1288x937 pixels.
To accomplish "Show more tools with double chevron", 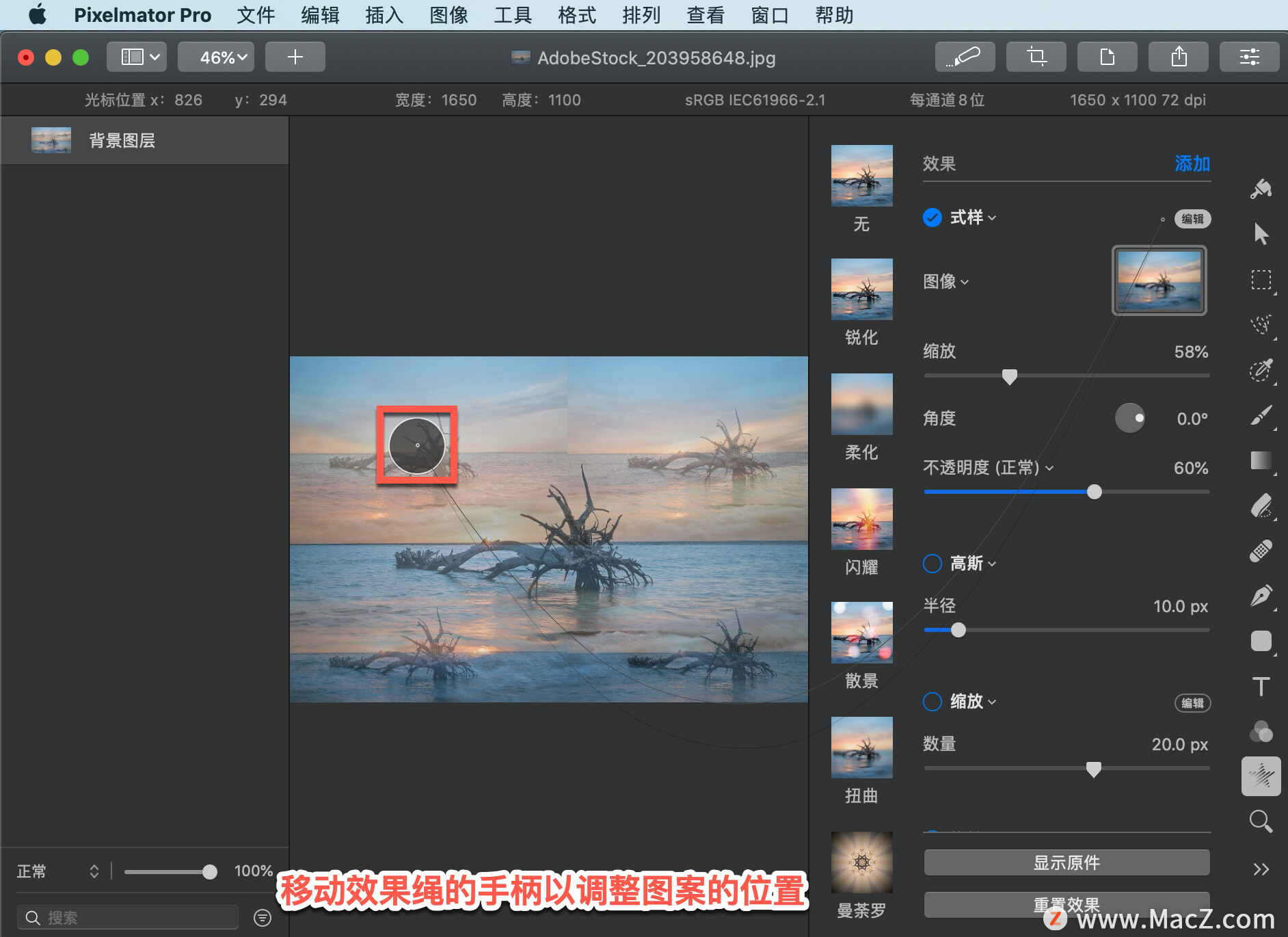I will tap(1261, 869).
